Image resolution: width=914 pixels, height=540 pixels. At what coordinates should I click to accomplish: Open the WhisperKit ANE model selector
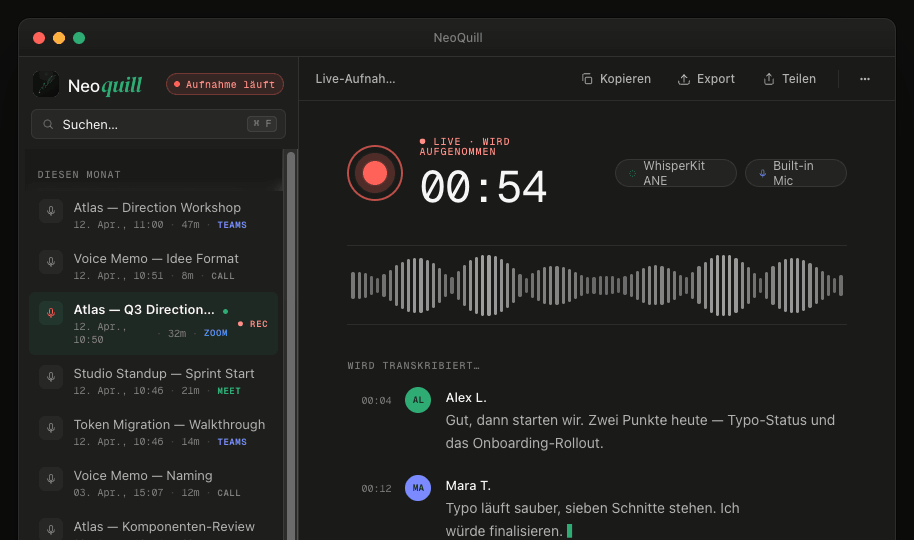point(676,173)
